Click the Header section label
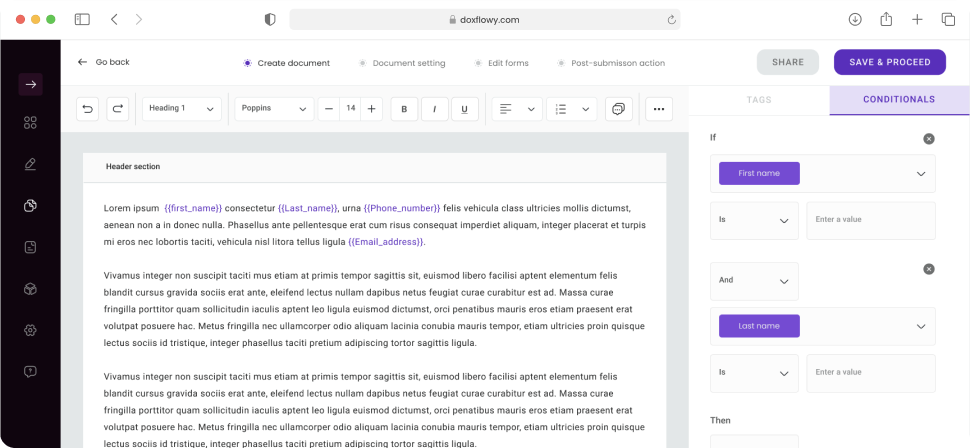This screenshot has width=970, height=448. (133, 166)
